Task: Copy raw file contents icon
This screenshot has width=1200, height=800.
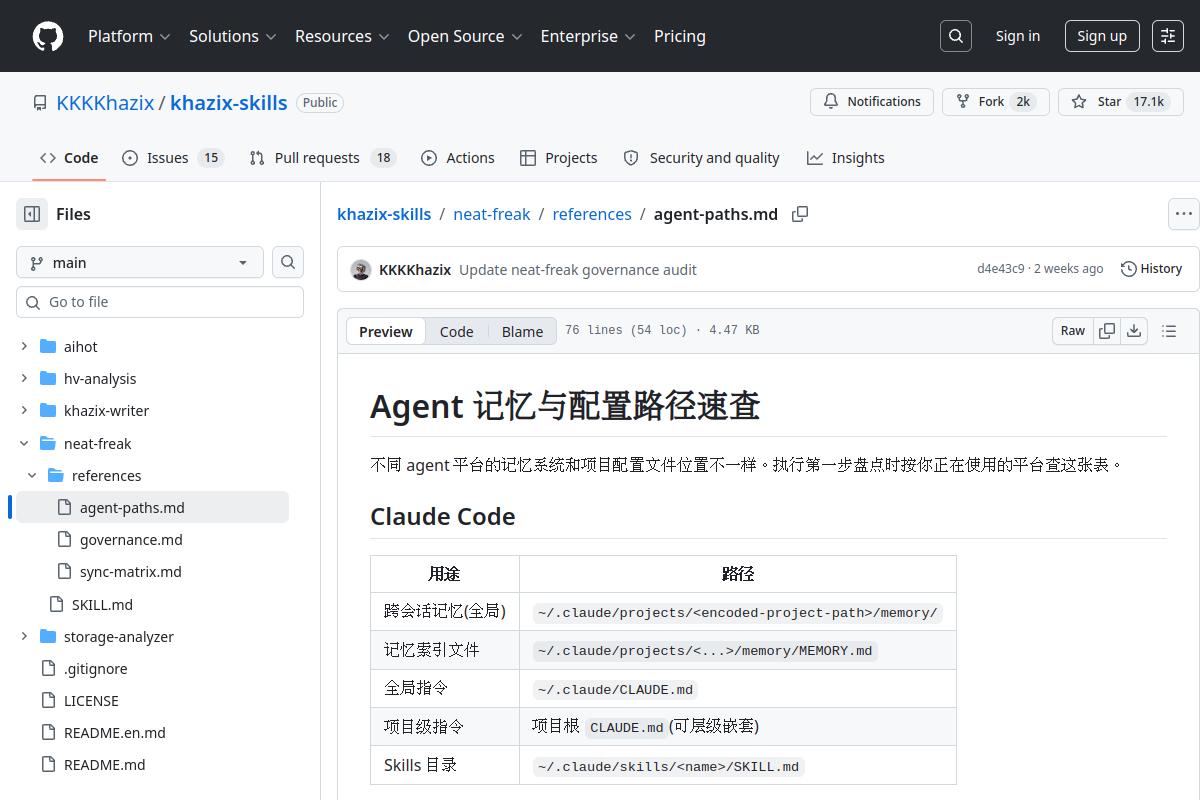Action: tap(1107, 331)
